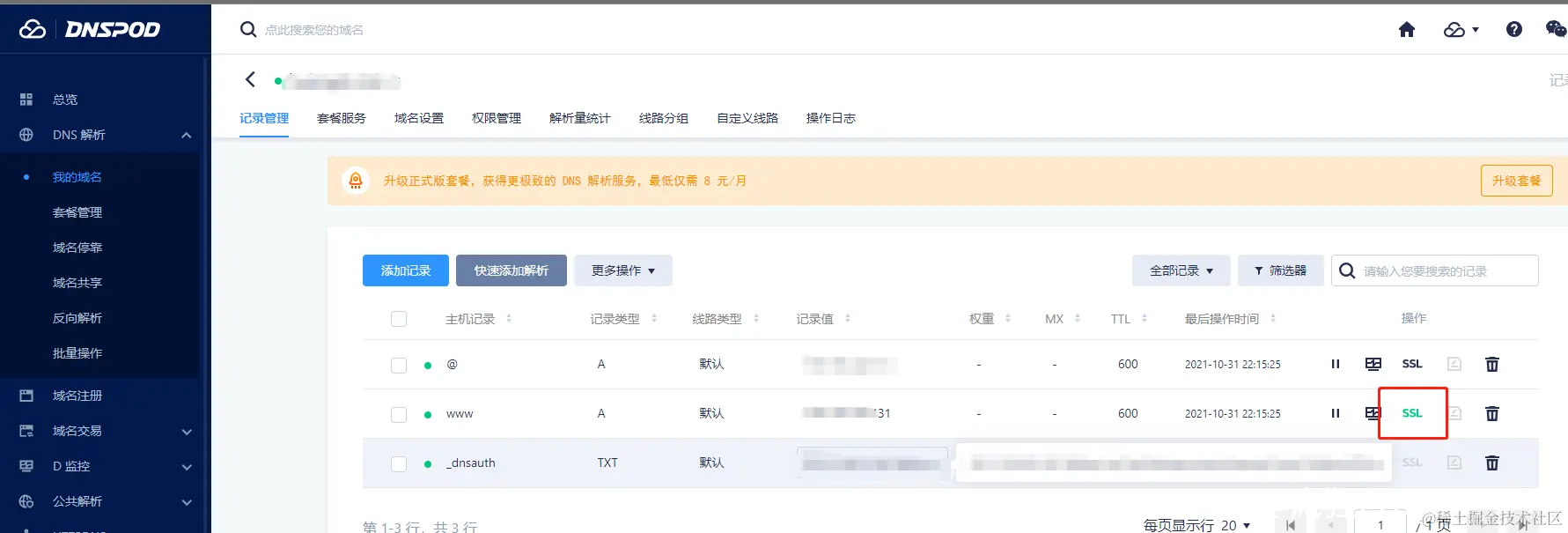The height and width of the screenshot is (533, 1568).
Task: Open the 筛选器 filter button
Action: [1281, 270]
